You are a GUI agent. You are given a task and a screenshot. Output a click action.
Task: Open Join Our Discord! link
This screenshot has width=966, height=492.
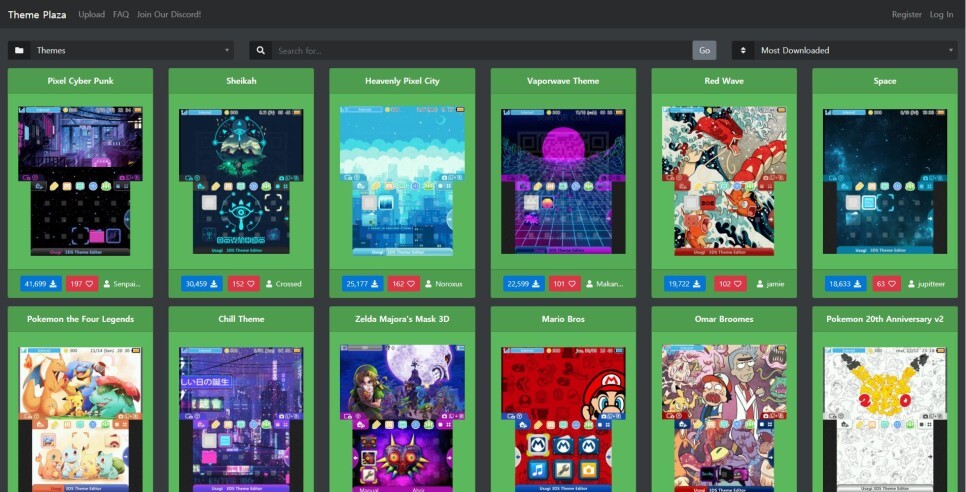[x=169, y=14]
